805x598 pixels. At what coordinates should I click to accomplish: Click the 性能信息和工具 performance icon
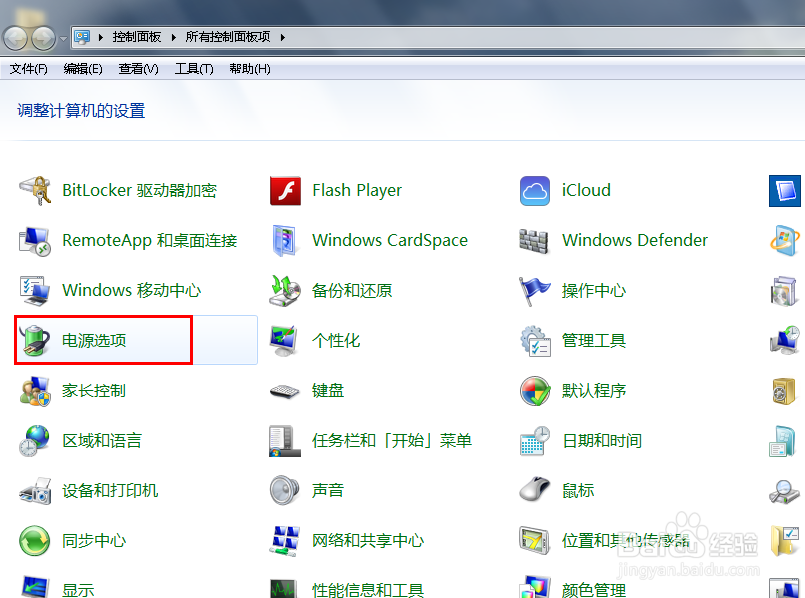coord(285,588)
